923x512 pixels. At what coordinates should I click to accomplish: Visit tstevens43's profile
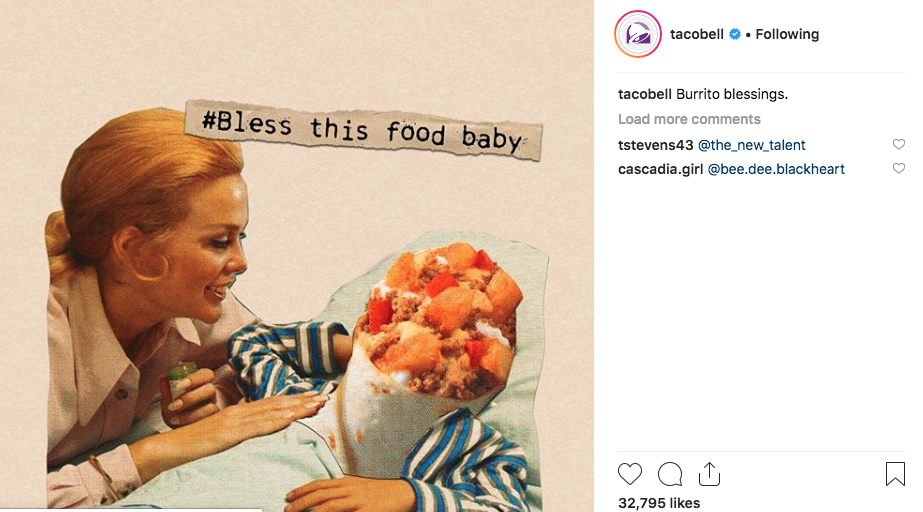pyautogui.click(x=656, y=145)
